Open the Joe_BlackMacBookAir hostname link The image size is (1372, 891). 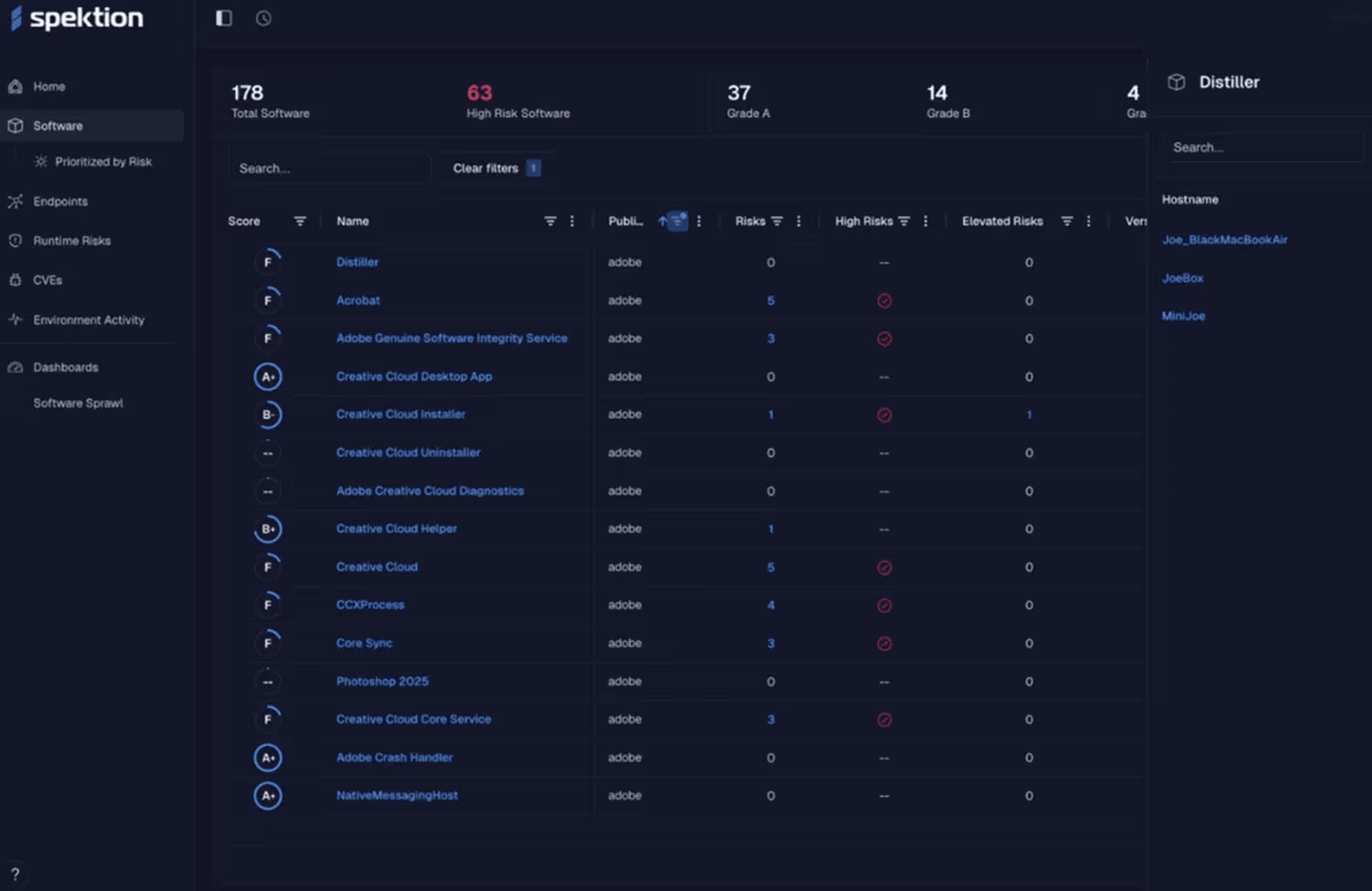pos(1225,239)
